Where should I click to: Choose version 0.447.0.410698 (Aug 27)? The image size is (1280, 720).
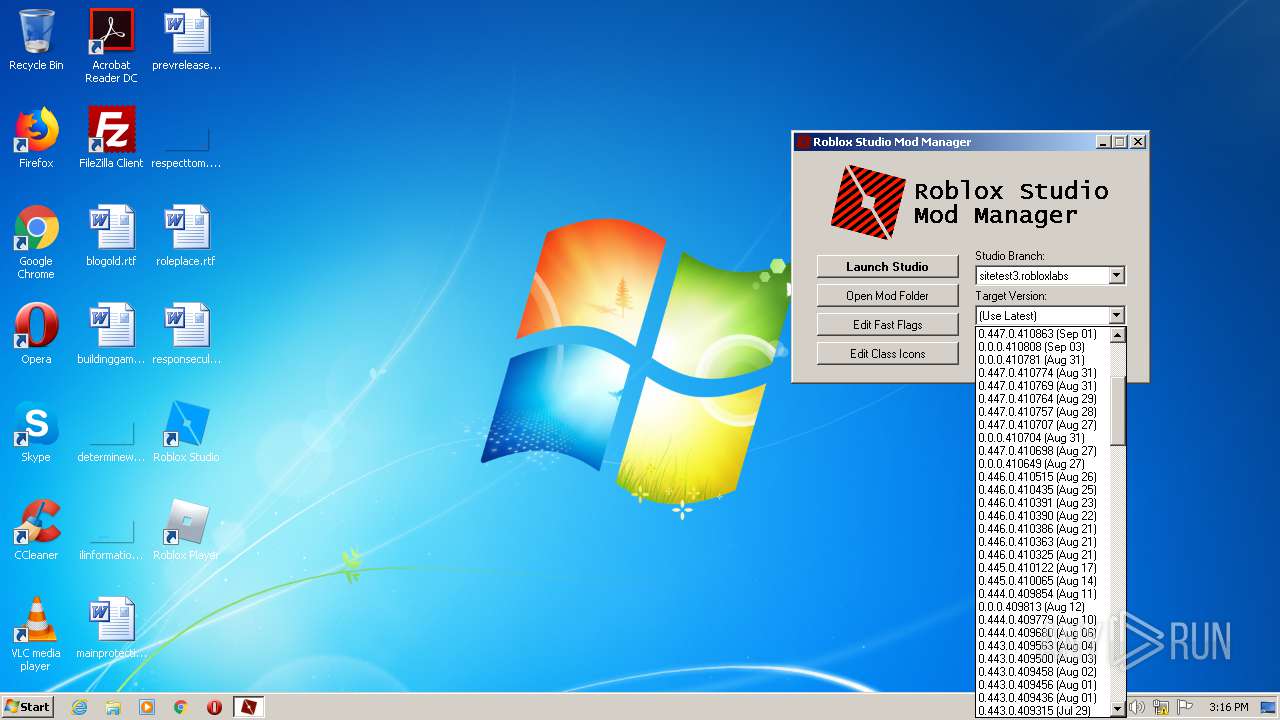pos(1043,451)
